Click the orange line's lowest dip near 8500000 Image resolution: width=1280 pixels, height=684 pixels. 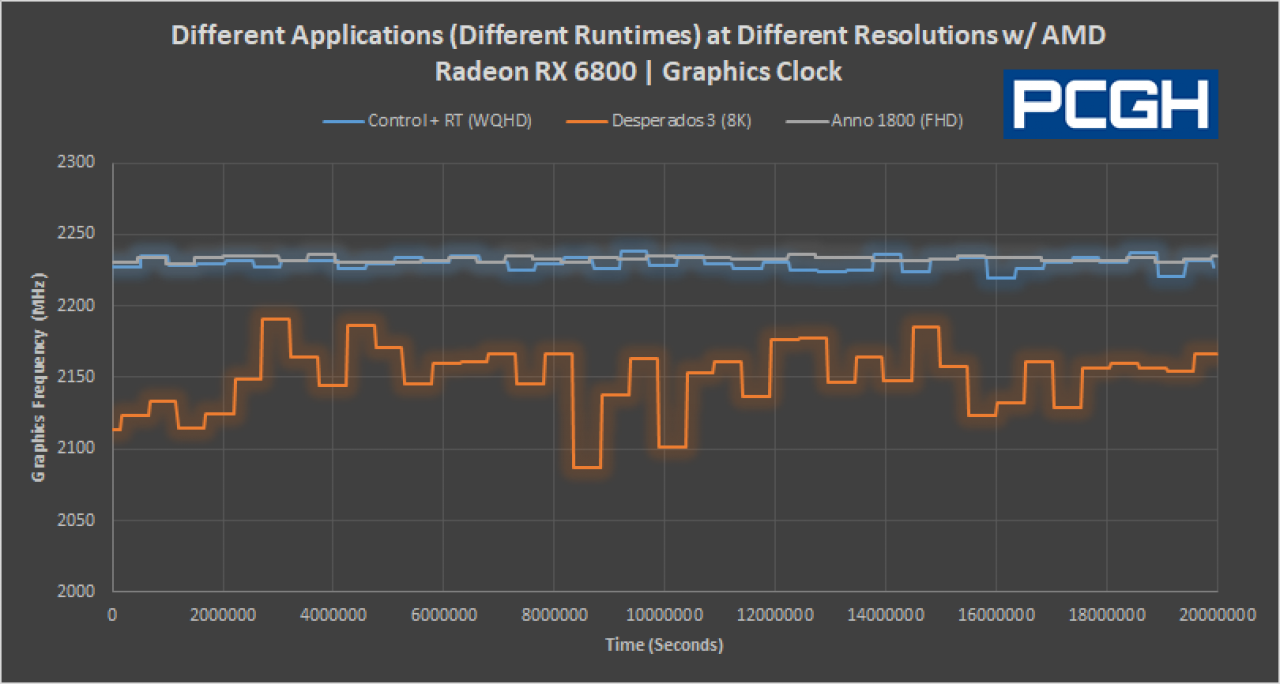[x=586, y=467]
